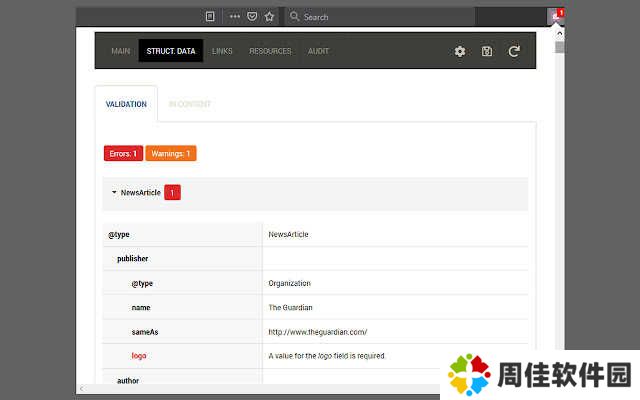Viewport: 640px width, 400px height.
Task: Click the red Errors: 1 button
Action: pyautogui.click(x=123, y=154)
